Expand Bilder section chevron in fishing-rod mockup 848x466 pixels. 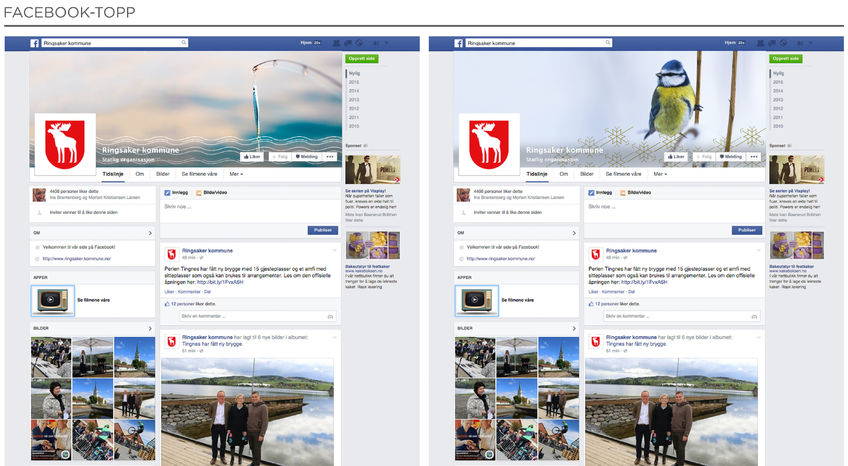150,328
